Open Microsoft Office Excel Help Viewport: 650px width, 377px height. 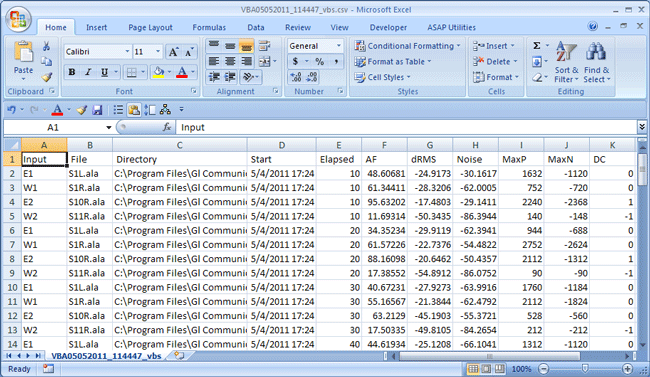(x=593, y=26)
